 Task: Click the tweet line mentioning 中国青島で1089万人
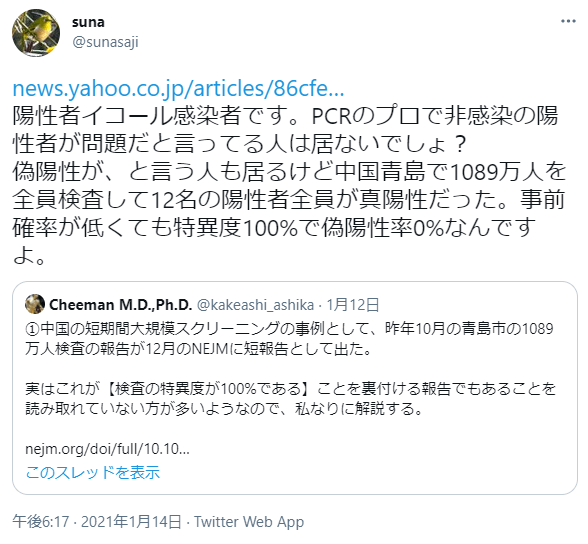[x=289, y=172]
